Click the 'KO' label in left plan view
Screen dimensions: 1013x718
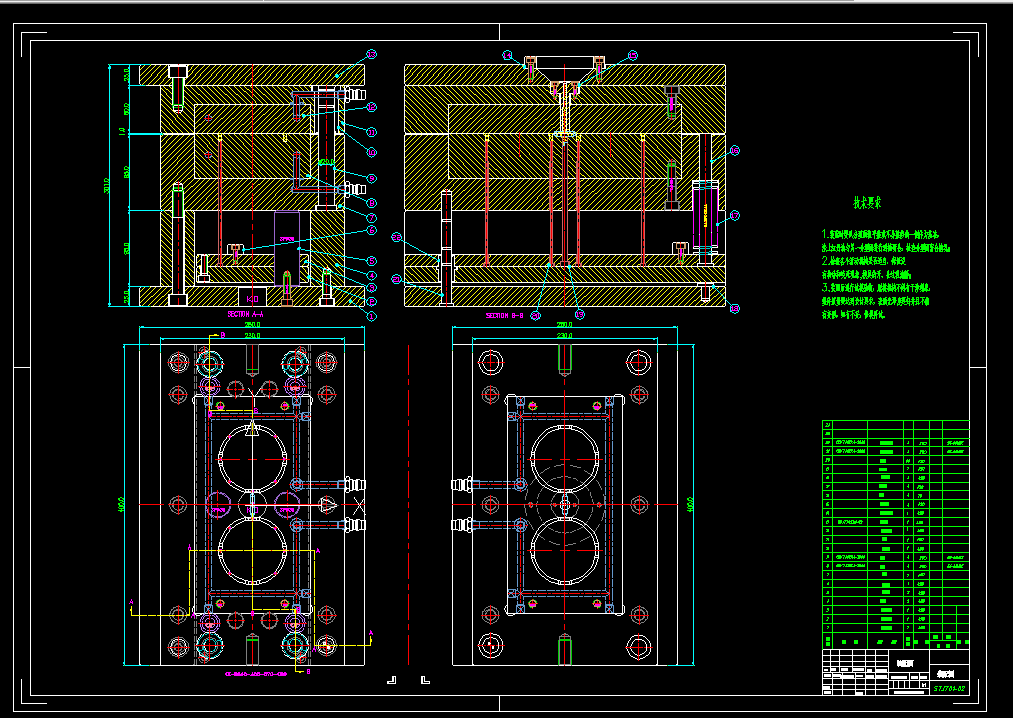pos(253,510)
